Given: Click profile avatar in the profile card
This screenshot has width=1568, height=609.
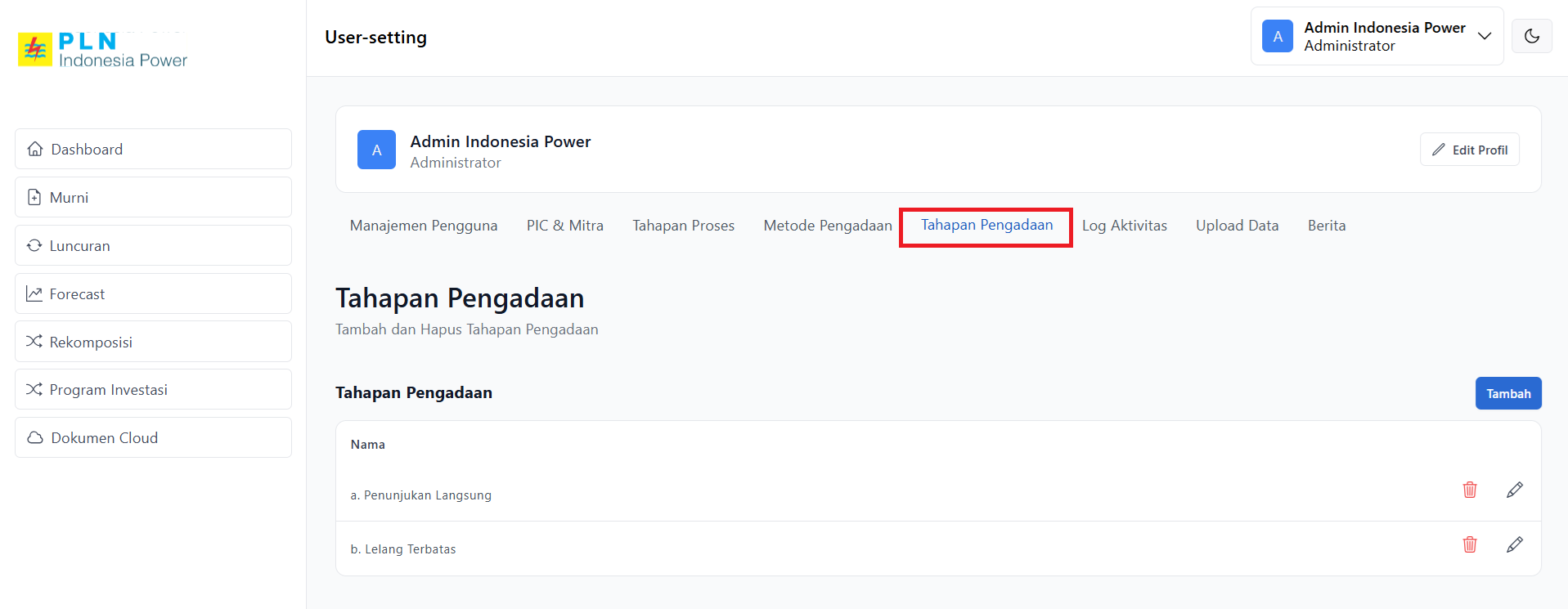Looking at the screenshot, I should (376, 150).
